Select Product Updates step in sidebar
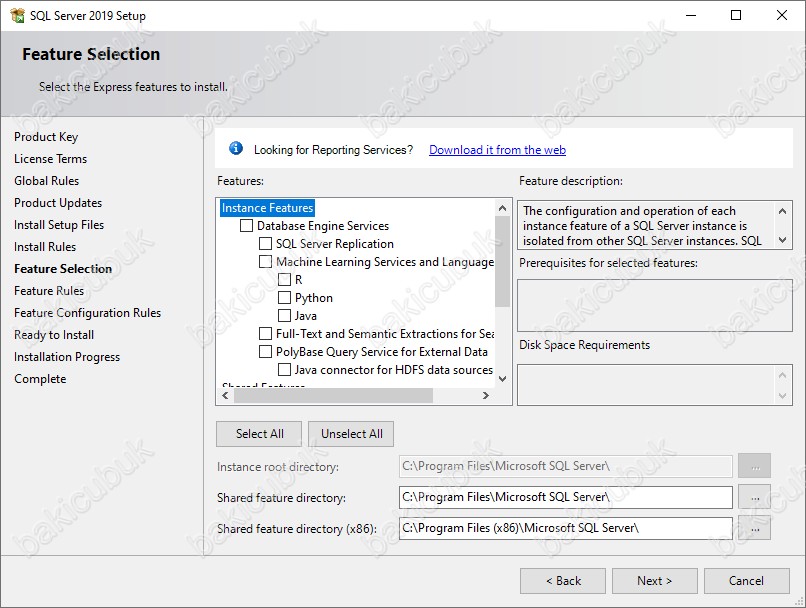806x608 pixels. 58,203
